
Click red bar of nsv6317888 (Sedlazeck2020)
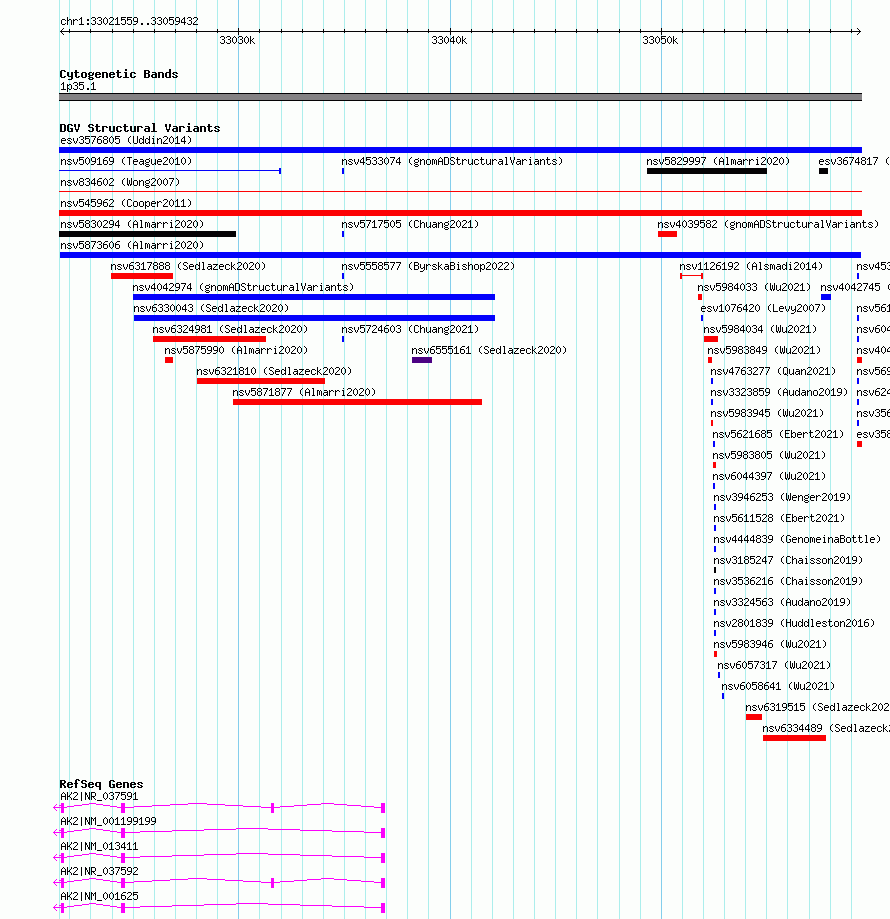click(x=142, y=276)
